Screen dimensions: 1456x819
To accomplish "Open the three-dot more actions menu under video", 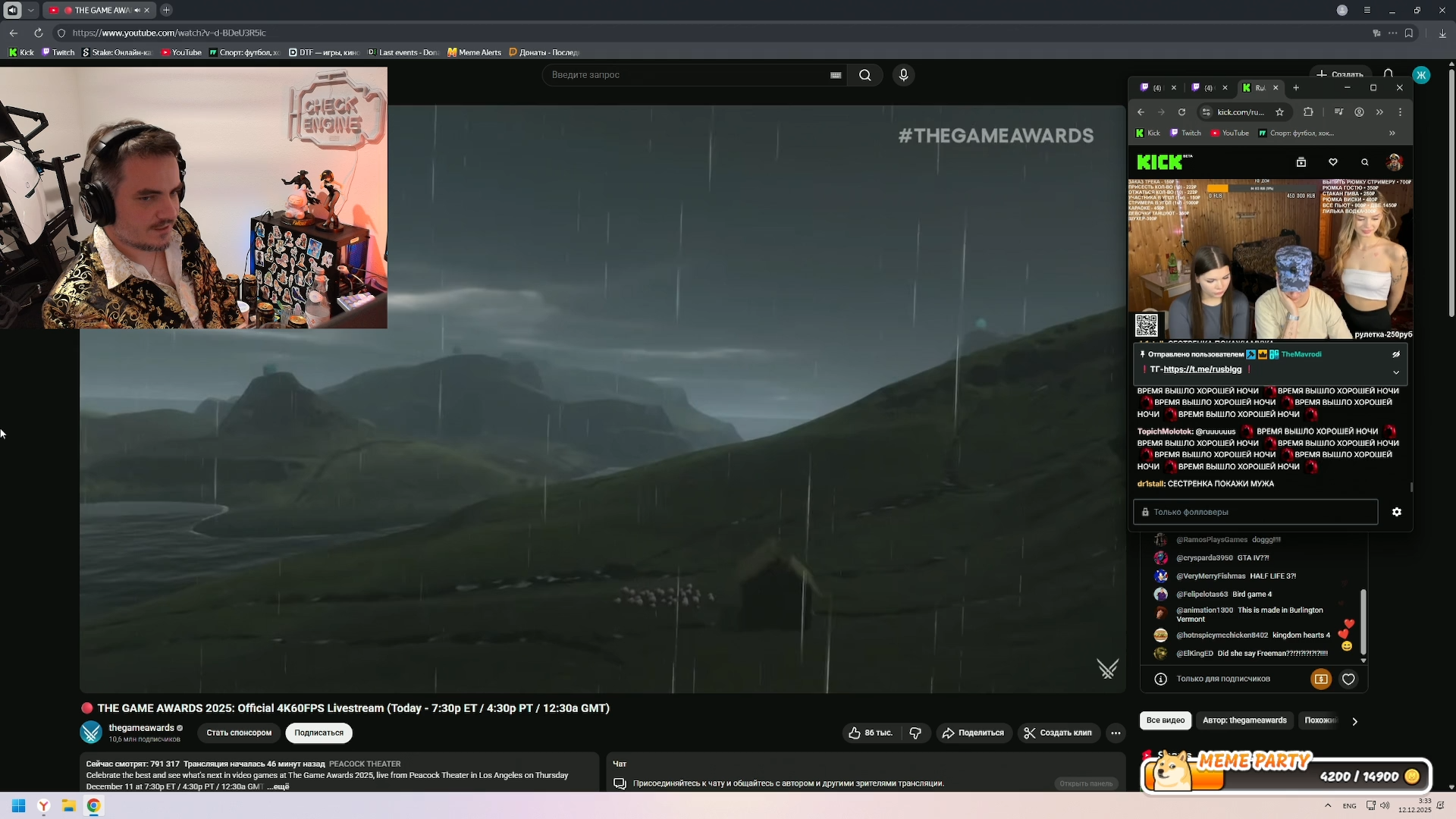I will [1115, 733].
